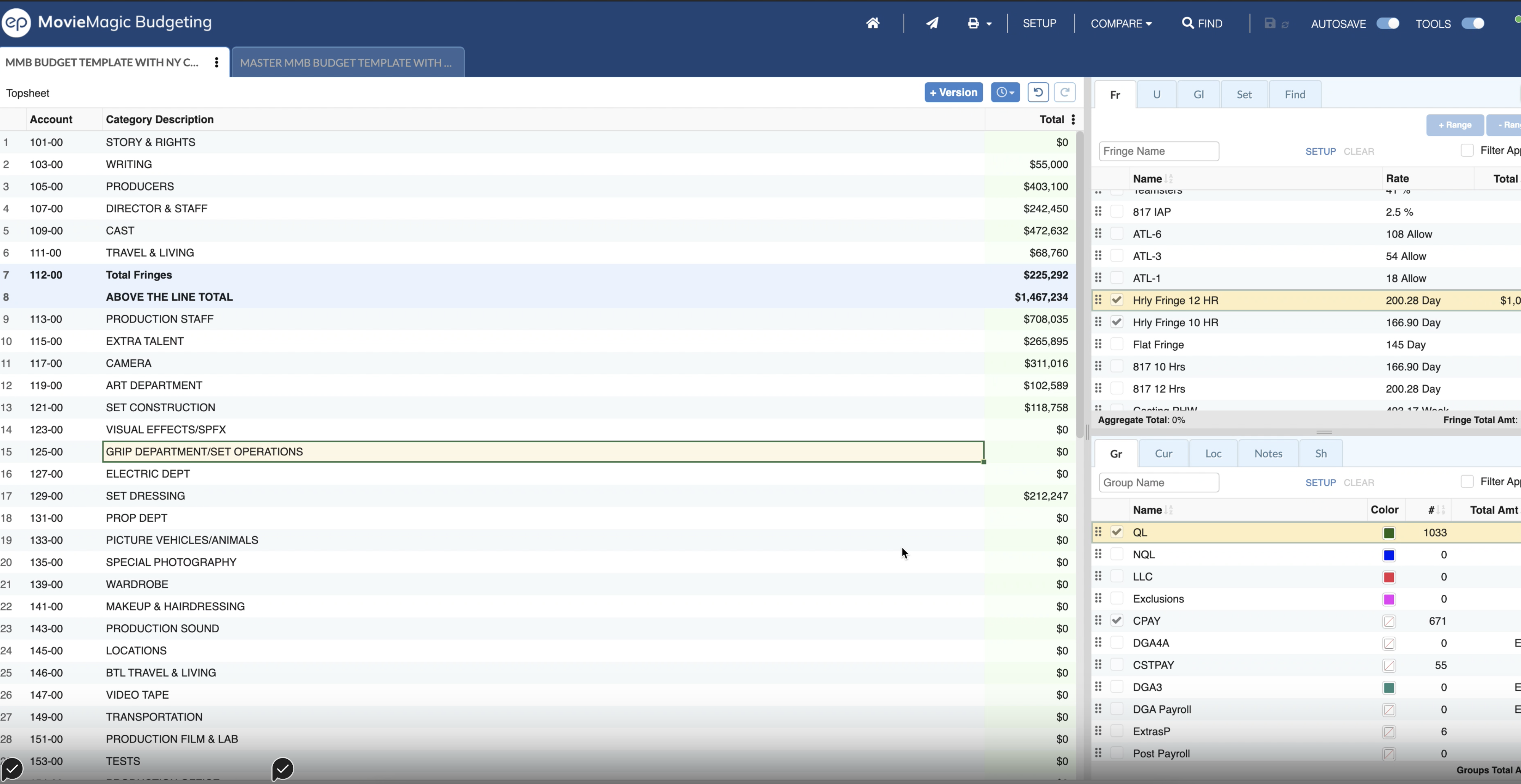
Task: Switch to the Gr groups tab
Action: pos(1115,454)
